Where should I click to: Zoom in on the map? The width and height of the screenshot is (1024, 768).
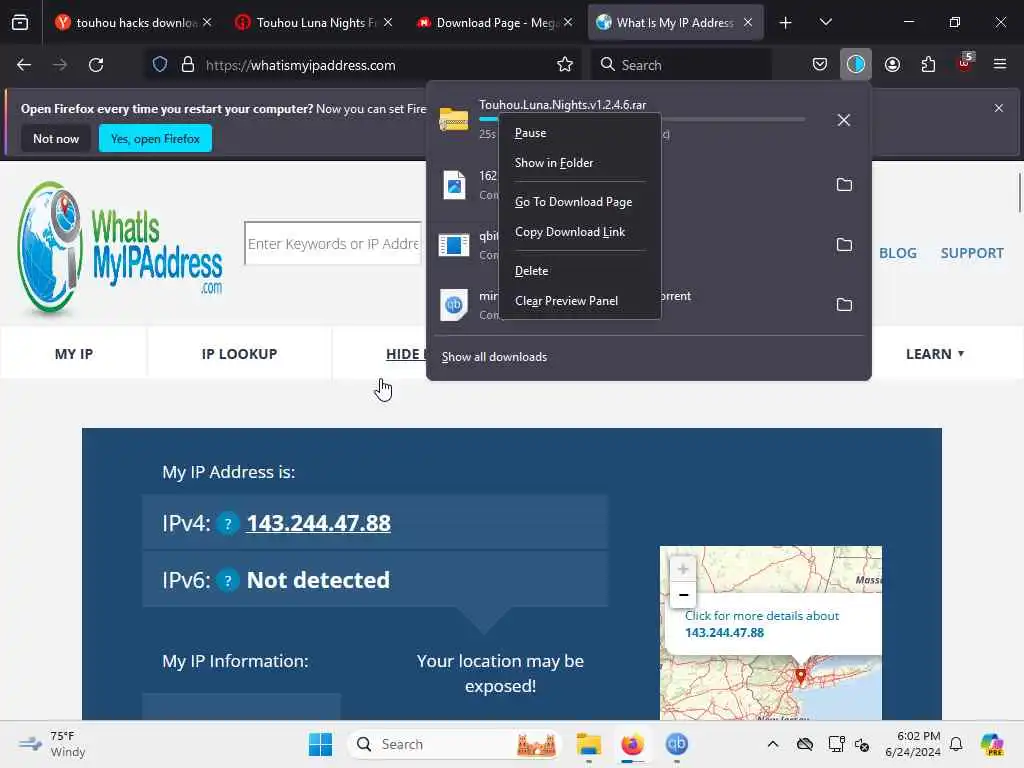pyautogui.click(x=683, y=569)
